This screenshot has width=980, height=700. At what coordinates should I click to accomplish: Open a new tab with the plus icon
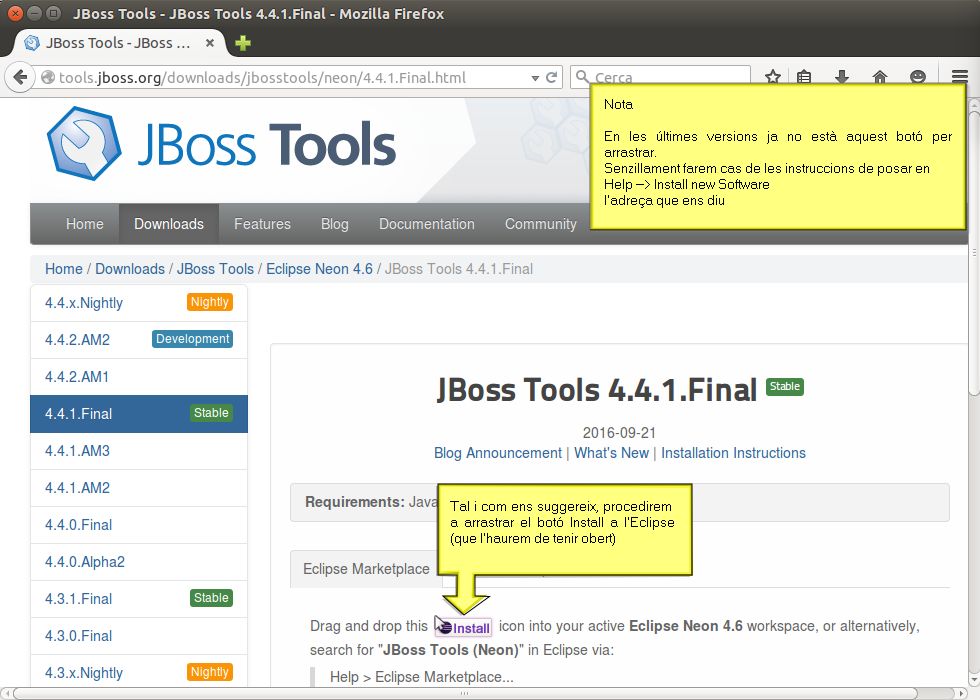tap(242, 43)
